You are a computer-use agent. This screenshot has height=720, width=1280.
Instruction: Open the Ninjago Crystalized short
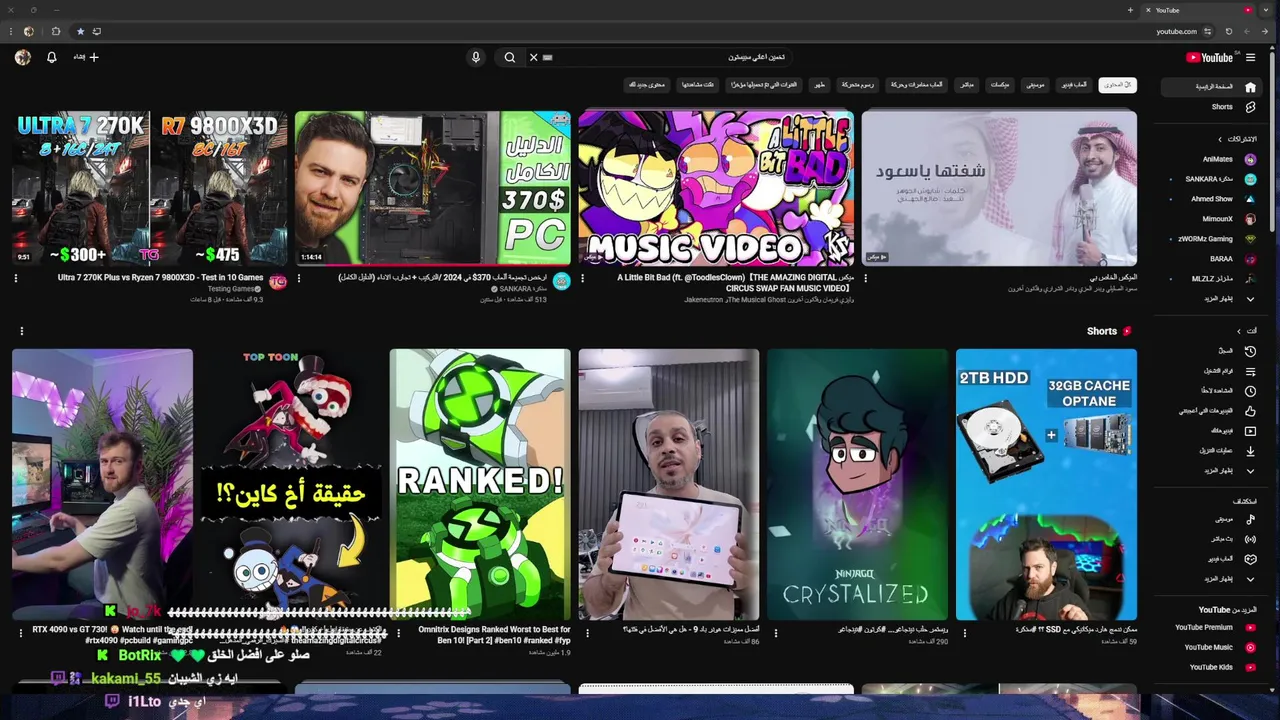857,484
